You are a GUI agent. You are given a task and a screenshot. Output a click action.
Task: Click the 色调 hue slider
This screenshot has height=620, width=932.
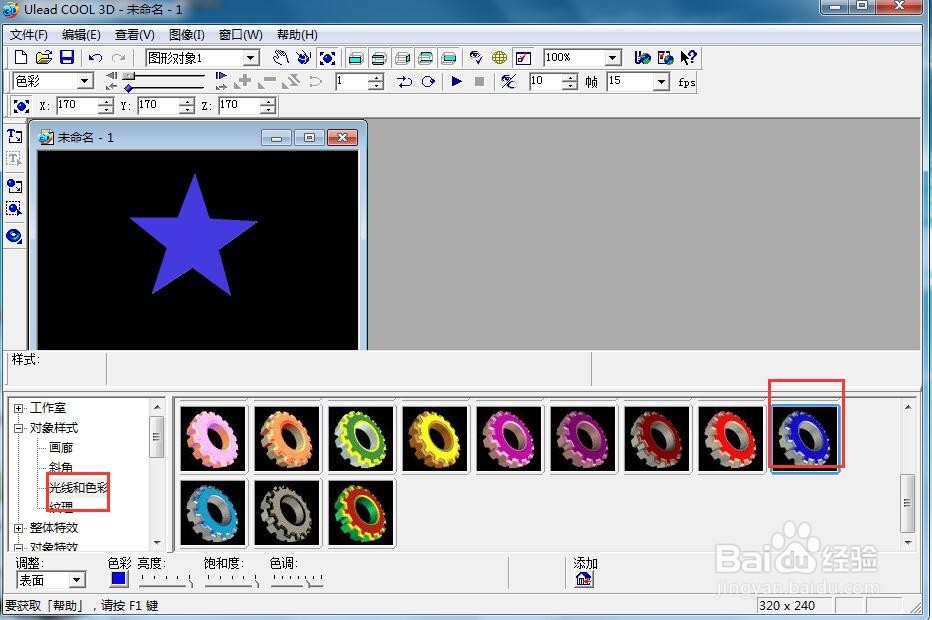297,580
